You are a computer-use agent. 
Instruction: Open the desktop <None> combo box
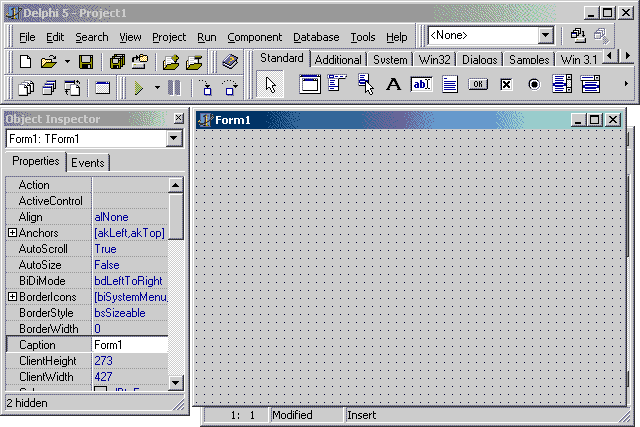(546, 35)
